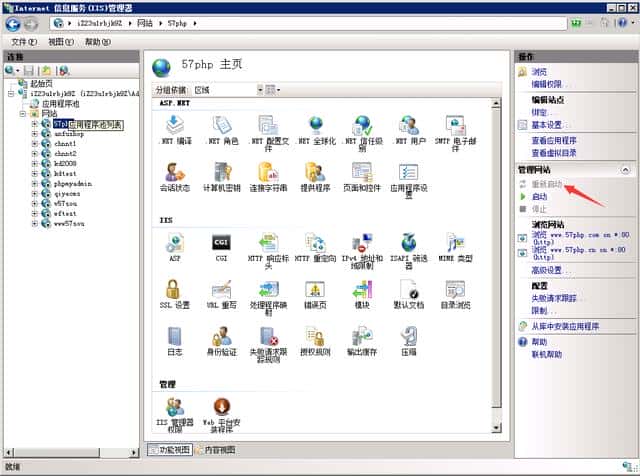Screen dimensions: 640x476
Task: Open the SSL 设置 padlock icon
Action: (x=173, y=289)
